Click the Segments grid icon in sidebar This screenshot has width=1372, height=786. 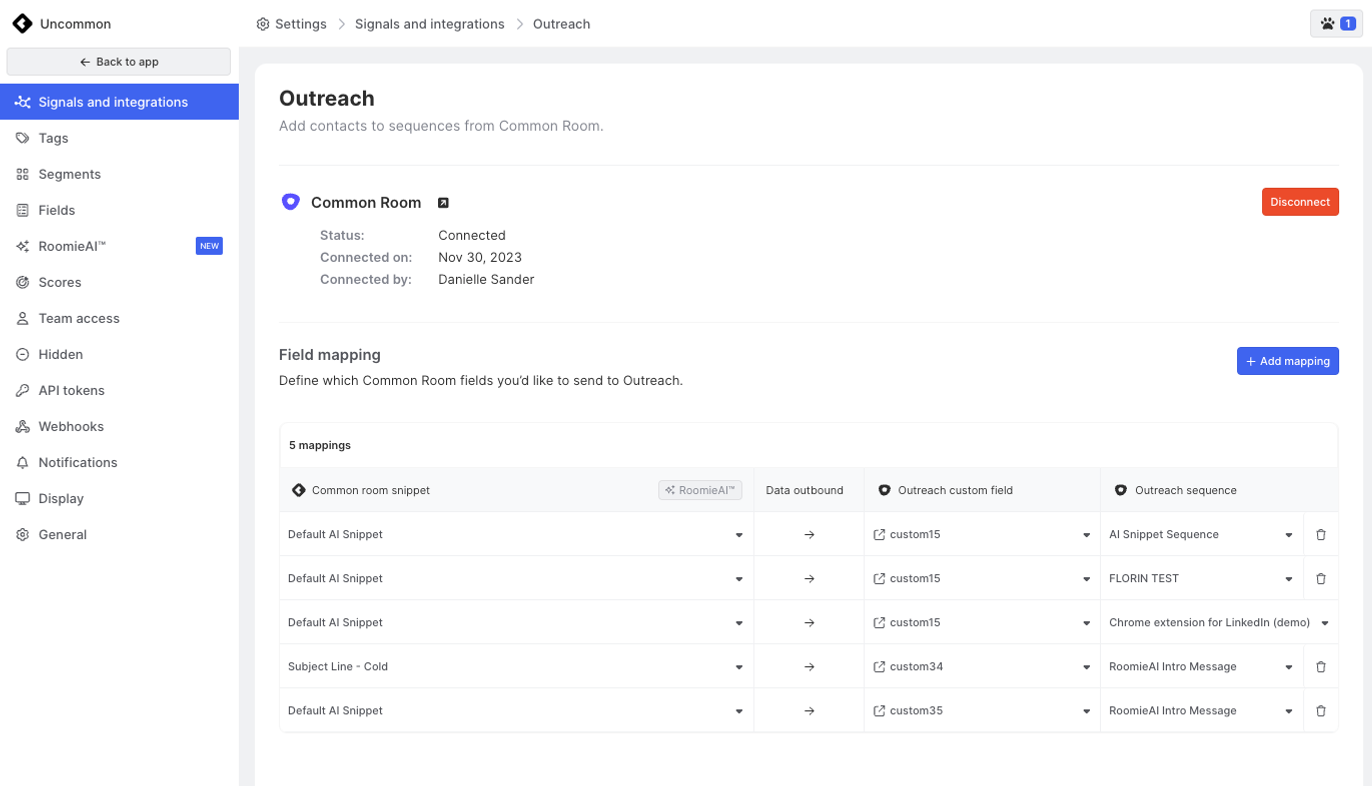22,174
